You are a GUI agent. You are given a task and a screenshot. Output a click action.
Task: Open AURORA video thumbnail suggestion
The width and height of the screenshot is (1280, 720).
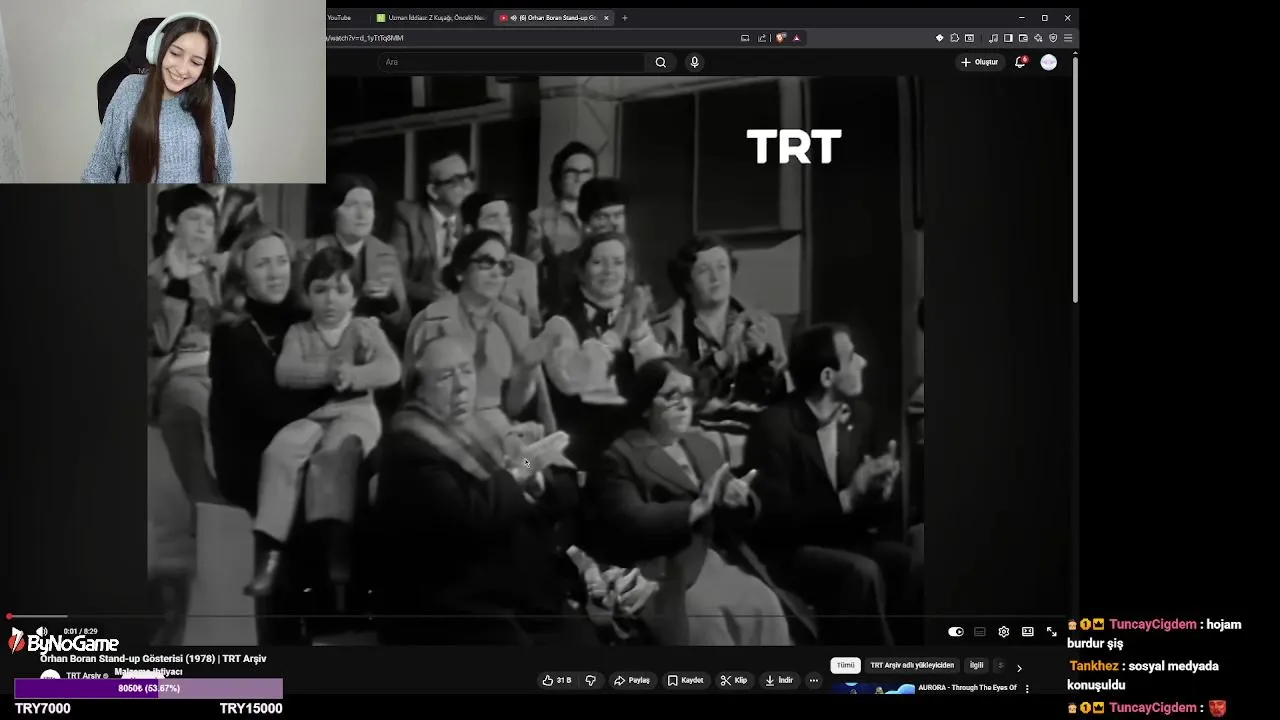point(873,688)
